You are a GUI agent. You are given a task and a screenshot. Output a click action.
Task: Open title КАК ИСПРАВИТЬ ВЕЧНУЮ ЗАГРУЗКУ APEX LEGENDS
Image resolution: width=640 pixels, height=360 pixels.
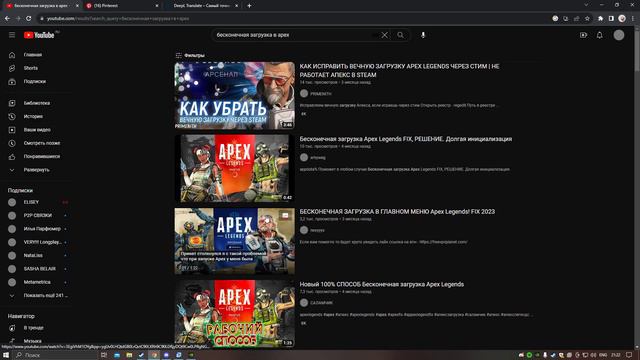coord(399,71)
